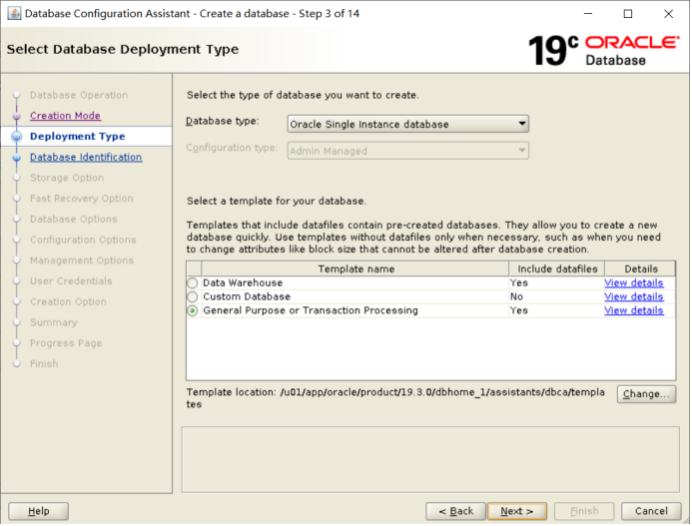Select the Data Warehouse template radio button
Image resolution: width=692 pixels, height=526 pixels.
[x=192, y=283]
